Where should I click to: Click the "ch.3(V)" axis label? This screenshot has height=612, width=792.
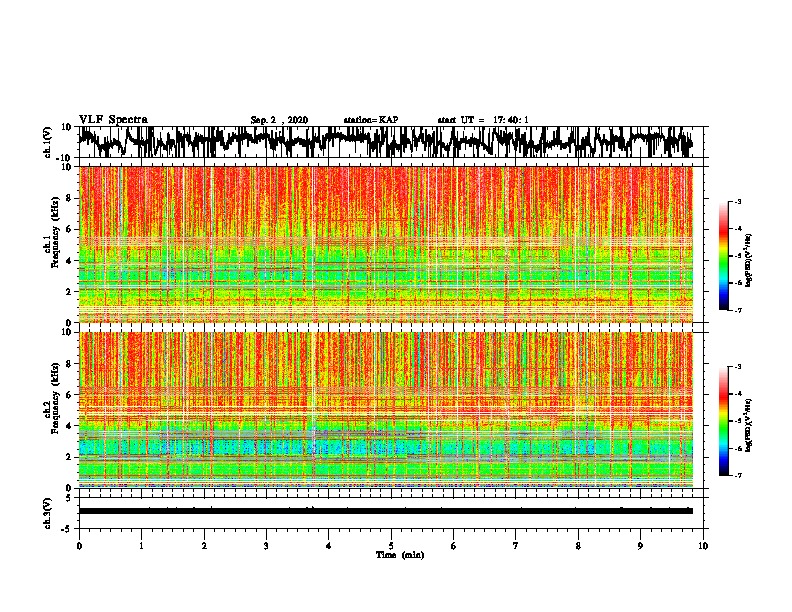(48, 513)
